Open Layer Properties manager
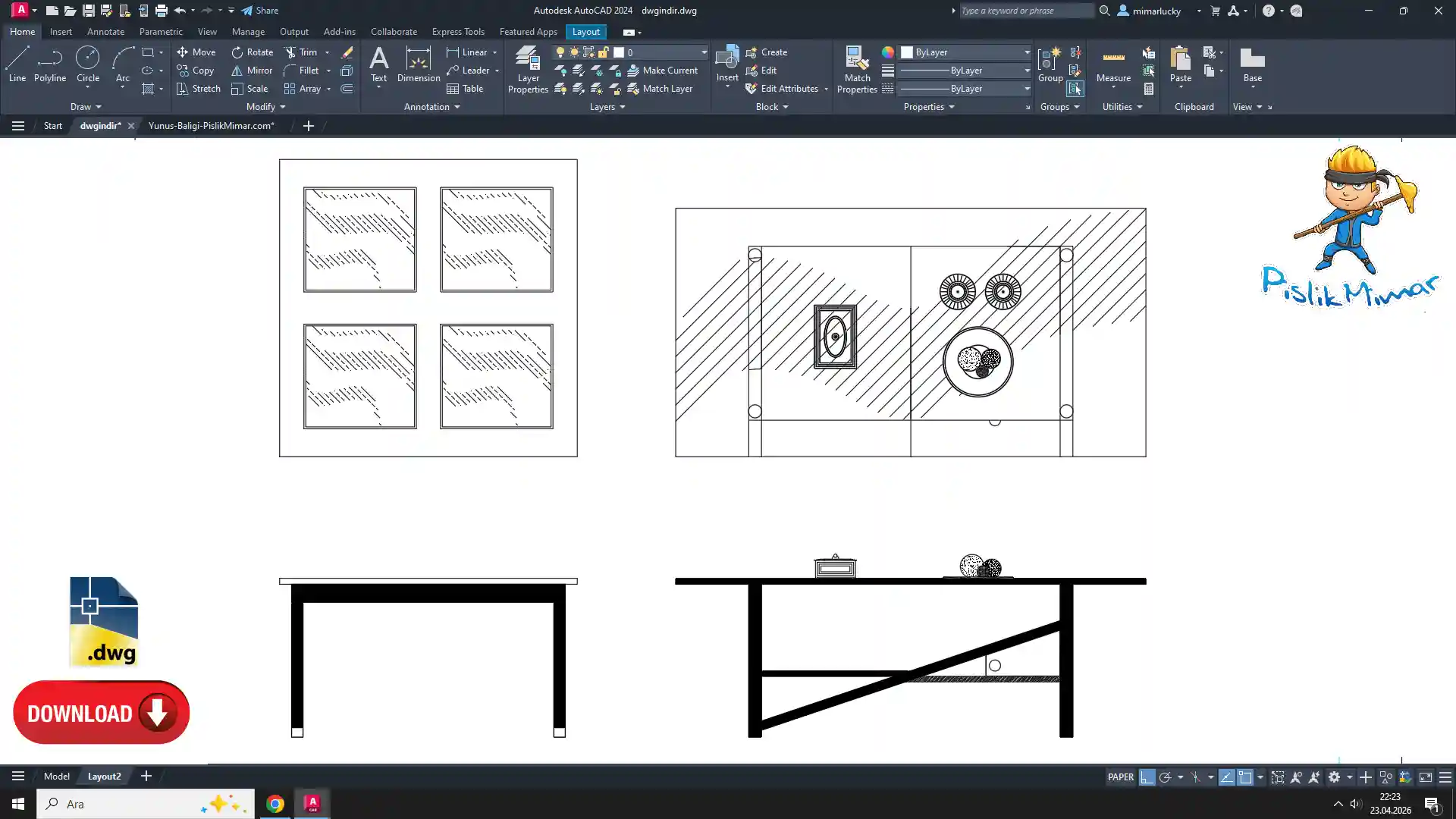 [x=528, y=69]
